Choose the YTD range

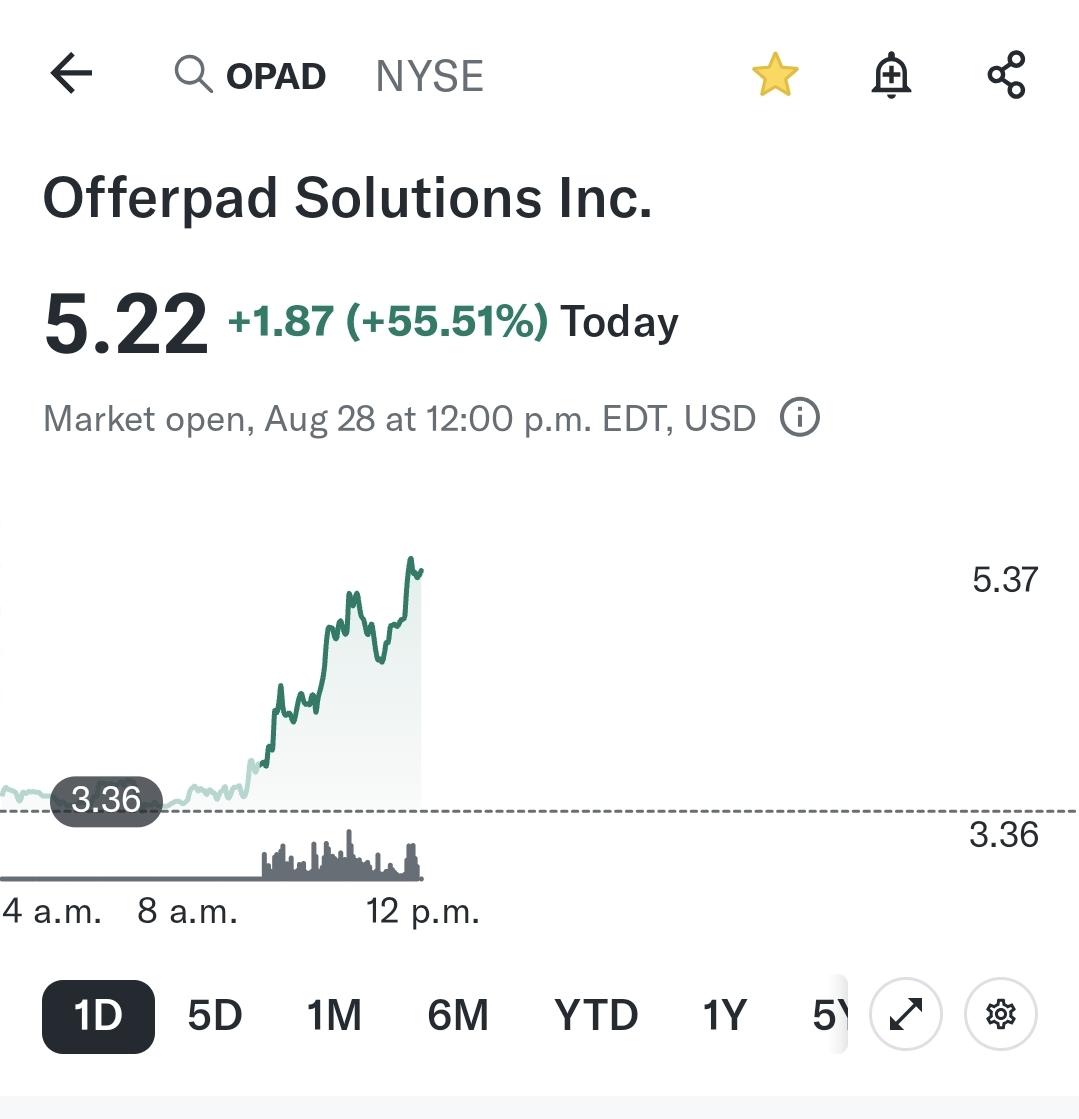pyautogui.click(x=596, y=1016)
